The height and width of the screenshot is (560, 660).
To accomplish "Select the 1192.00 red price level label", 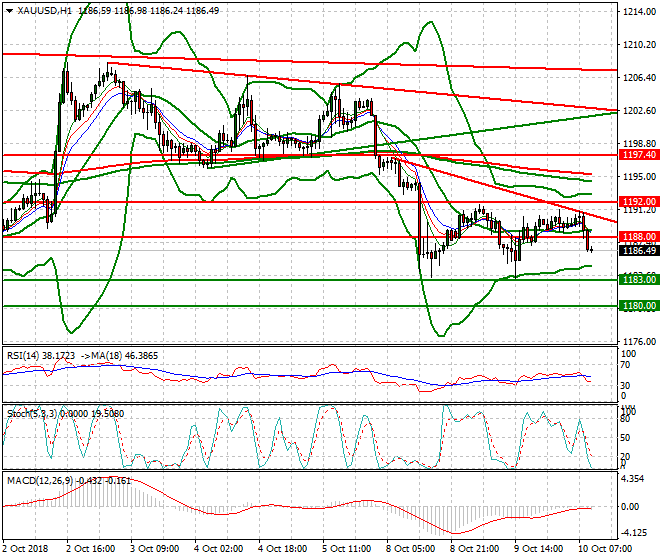I will [639, 202].
